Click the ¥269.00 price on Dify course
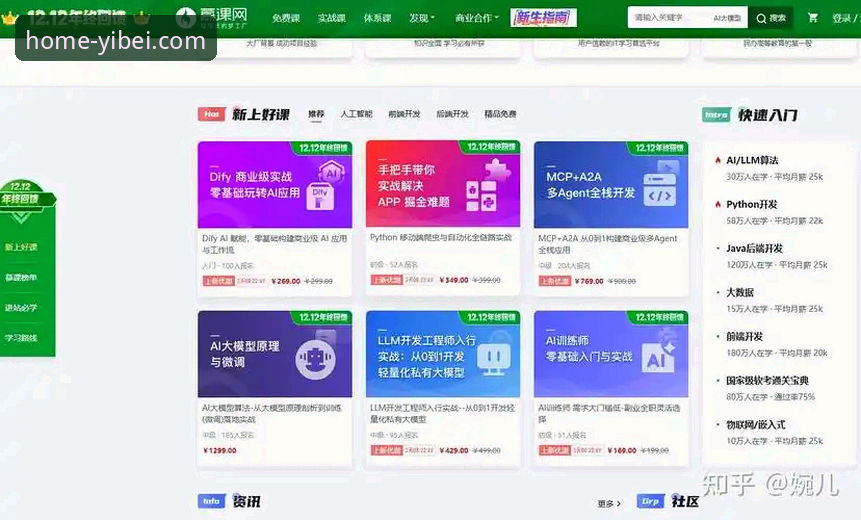Image resolution: width=861 pixels, height=520 pixels. tap(286, 281)
